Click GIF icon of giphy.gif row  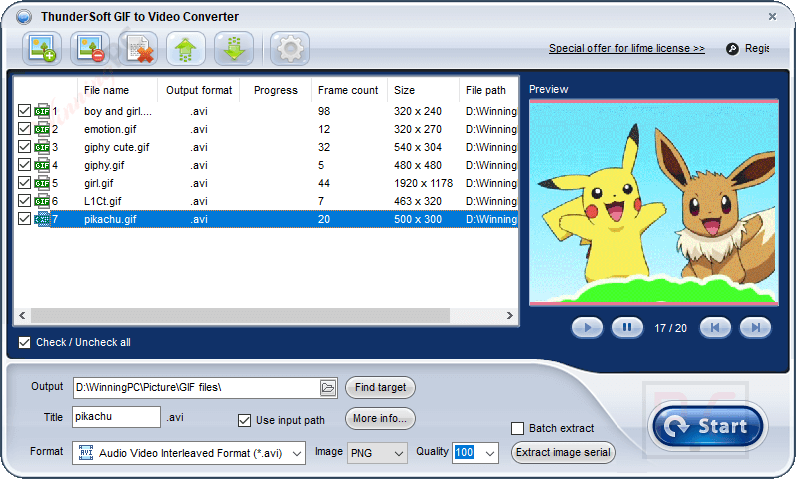(42, 165)
